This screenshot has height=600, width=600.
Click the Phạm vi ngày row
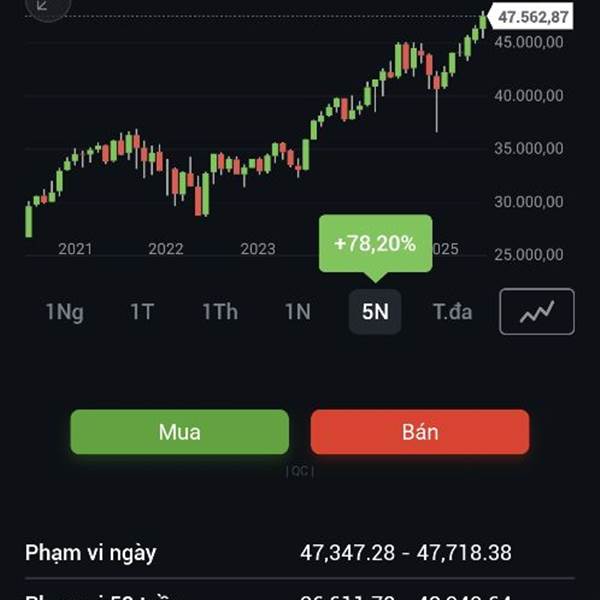point(300,553)
